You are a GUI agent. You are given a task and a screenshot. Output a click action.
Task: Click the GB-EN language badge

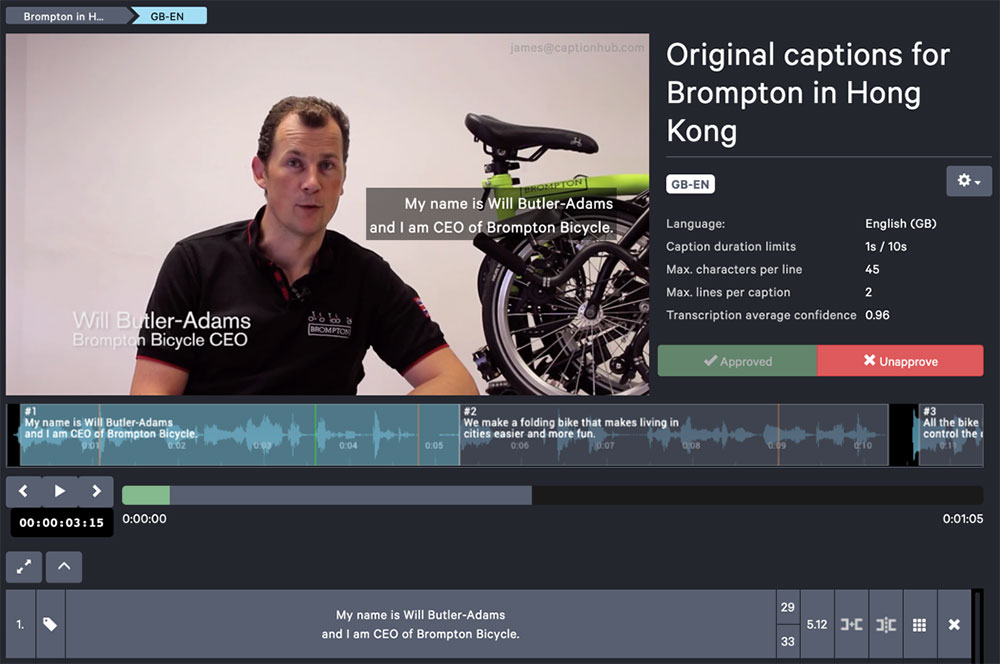(x=690, y=184)
